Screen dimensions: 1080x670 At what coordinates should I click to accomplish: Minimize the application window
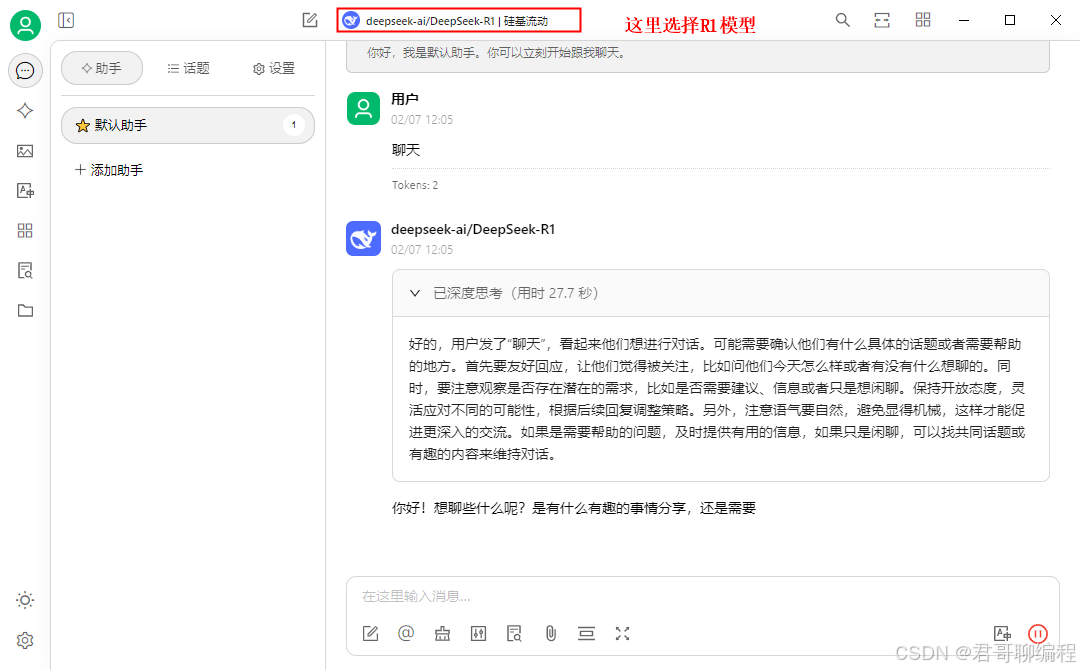coord(964,20)
